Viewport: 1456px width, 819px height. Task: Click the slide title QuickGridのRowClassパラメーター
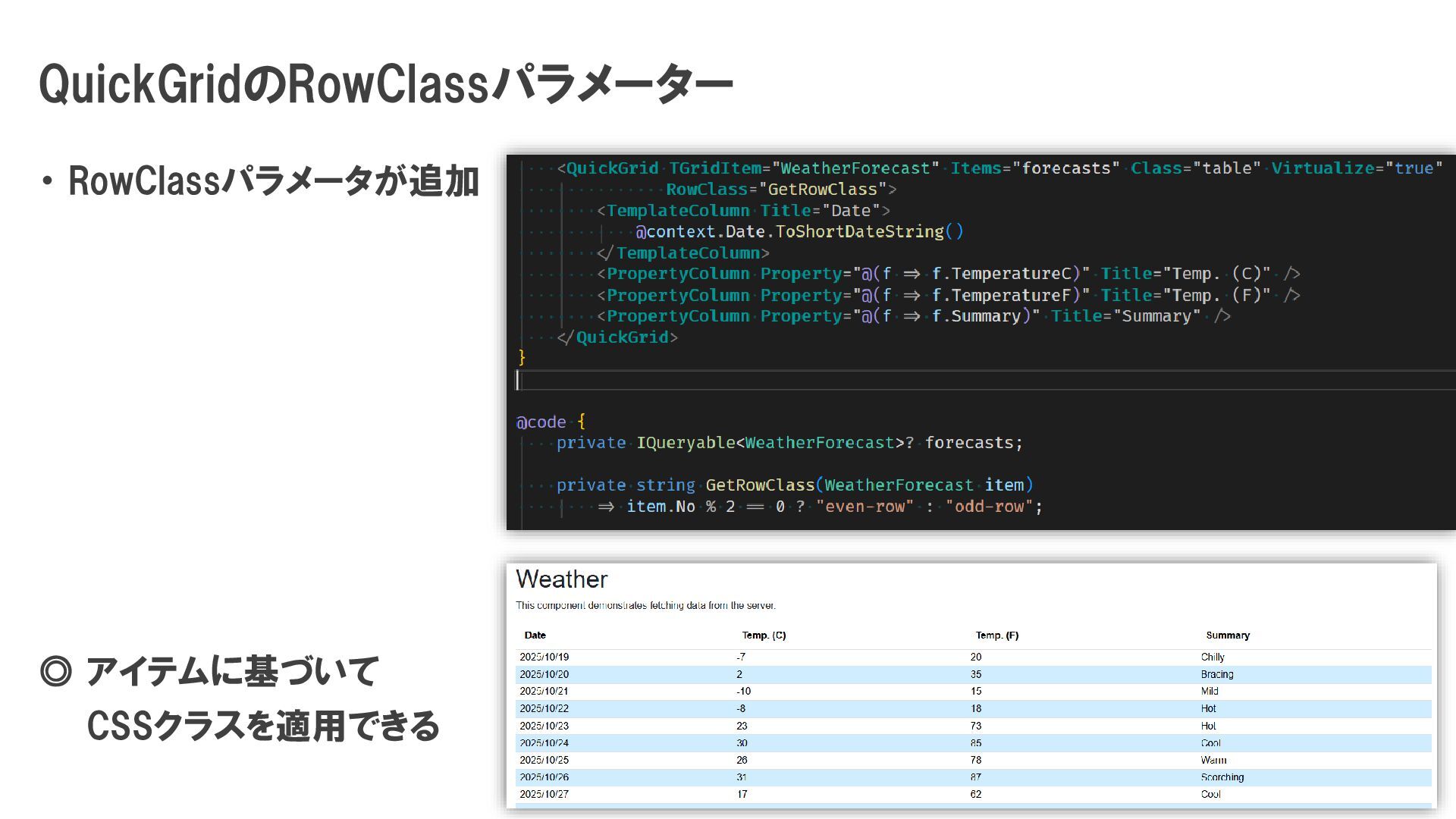tap(385, 84)
